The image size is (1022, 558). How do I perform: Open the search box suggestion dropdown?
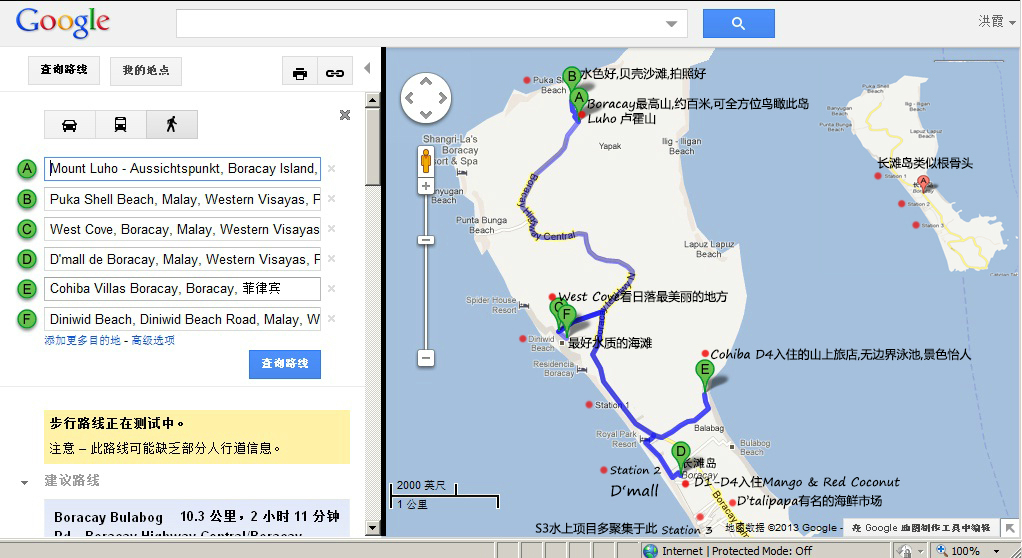671,23
